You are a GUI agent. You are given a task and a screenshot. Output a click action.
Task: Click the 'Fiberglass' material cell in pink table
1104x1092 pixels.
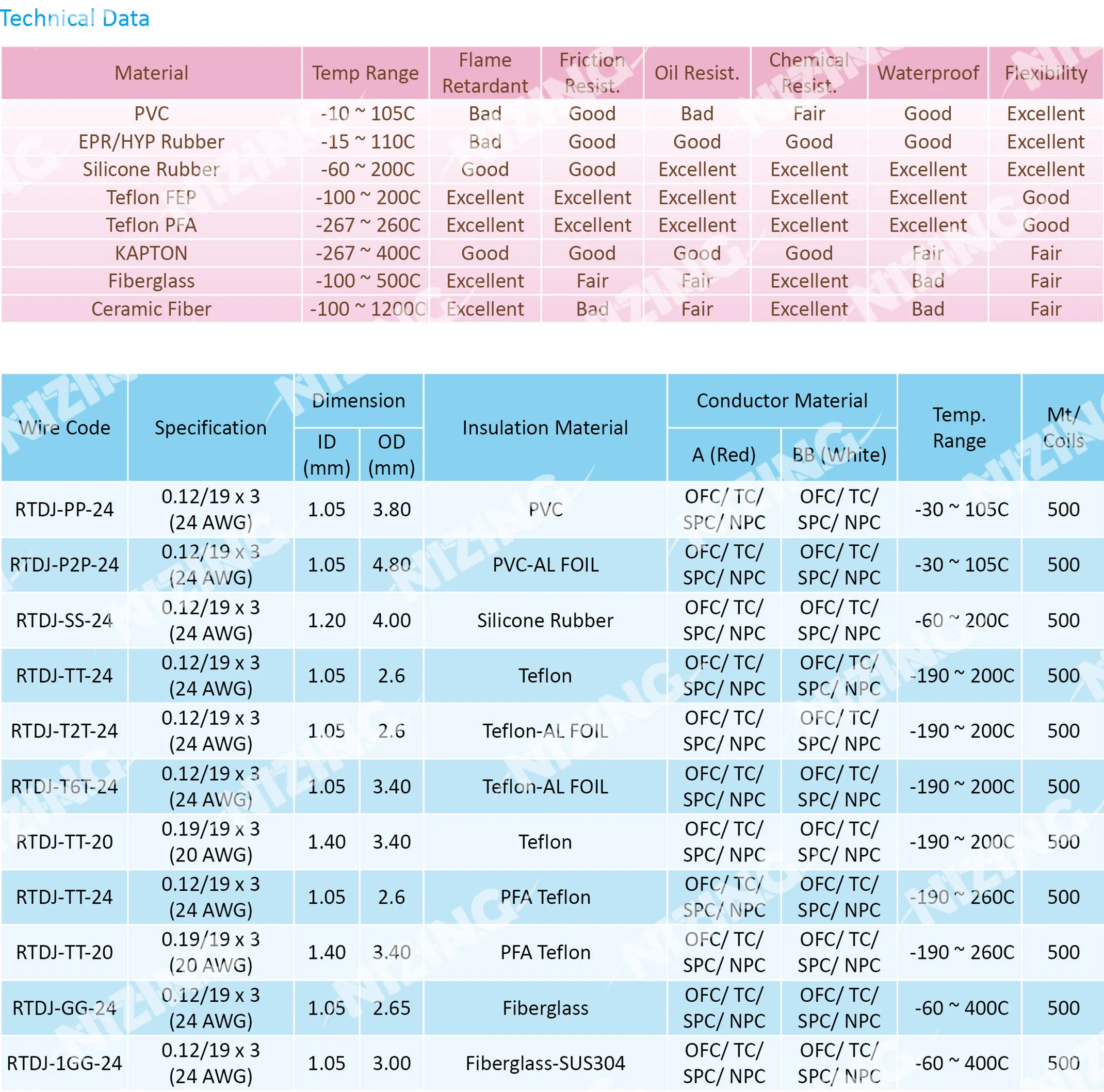coord(152,281)
